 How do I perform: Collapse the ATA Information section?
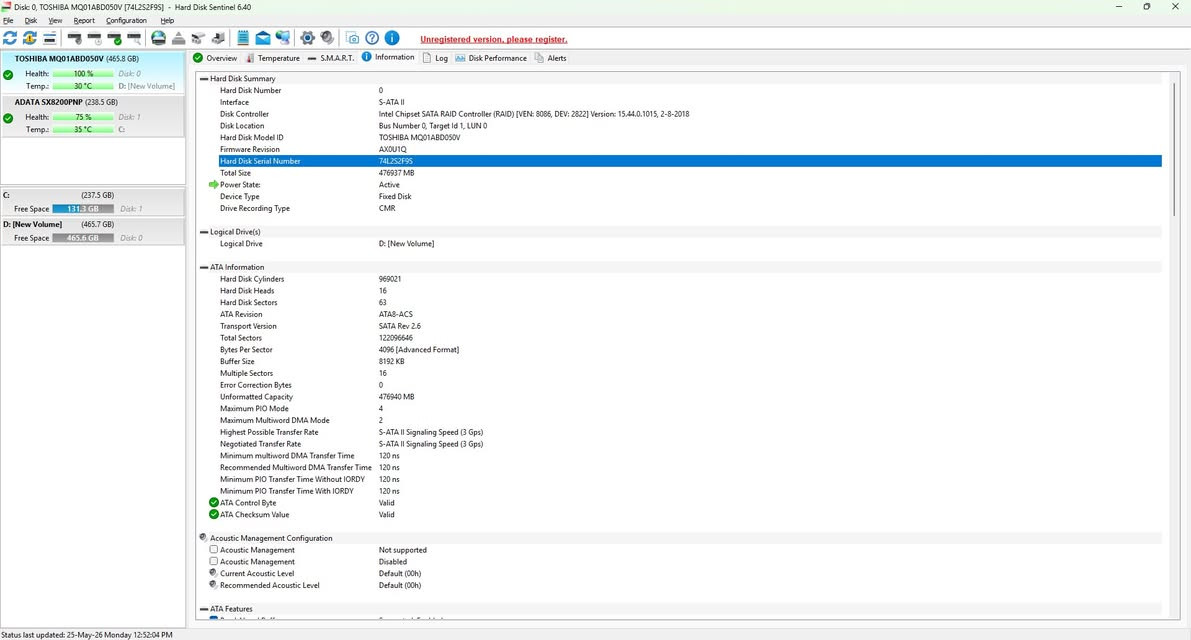coord(204,267)
